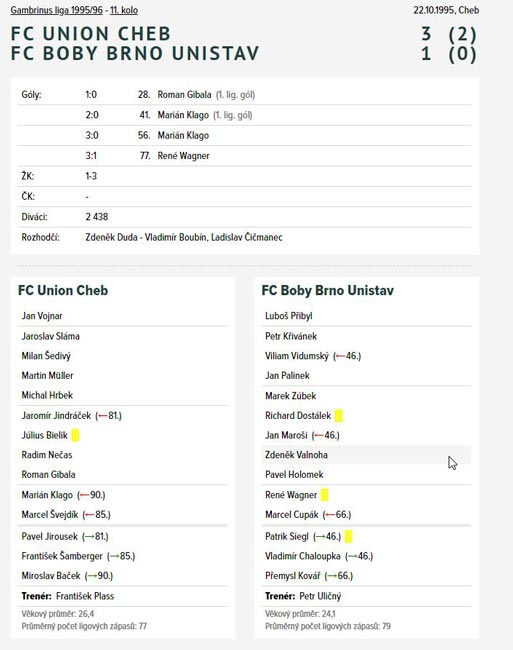The width and height of the screenshot is (513, 650).
Task: Click the yellow card after Patrik Siegl
Action: (x=348, y=536)
